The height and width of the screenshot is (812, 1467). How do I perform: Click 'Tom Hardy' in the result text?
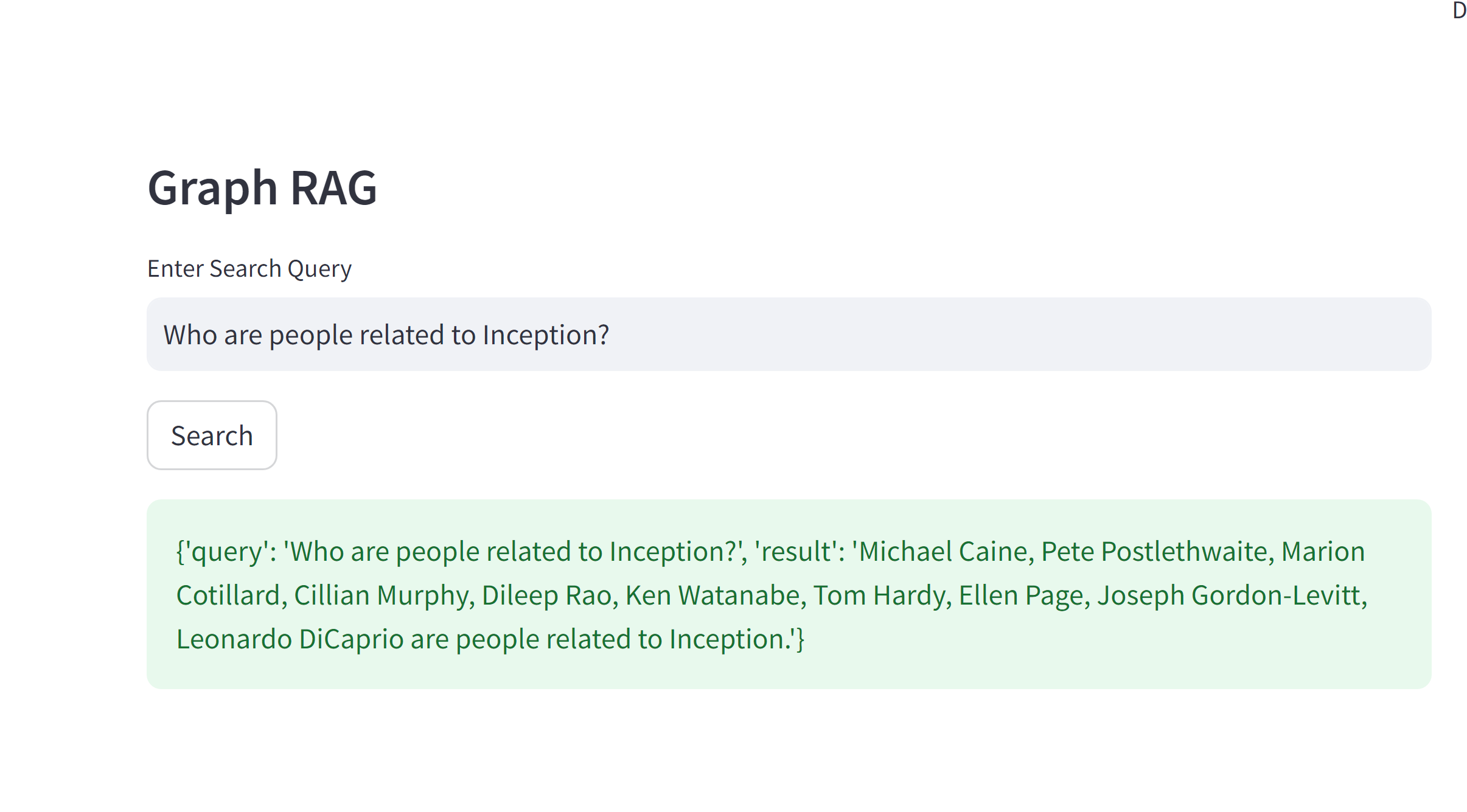[x=879, y=595]
